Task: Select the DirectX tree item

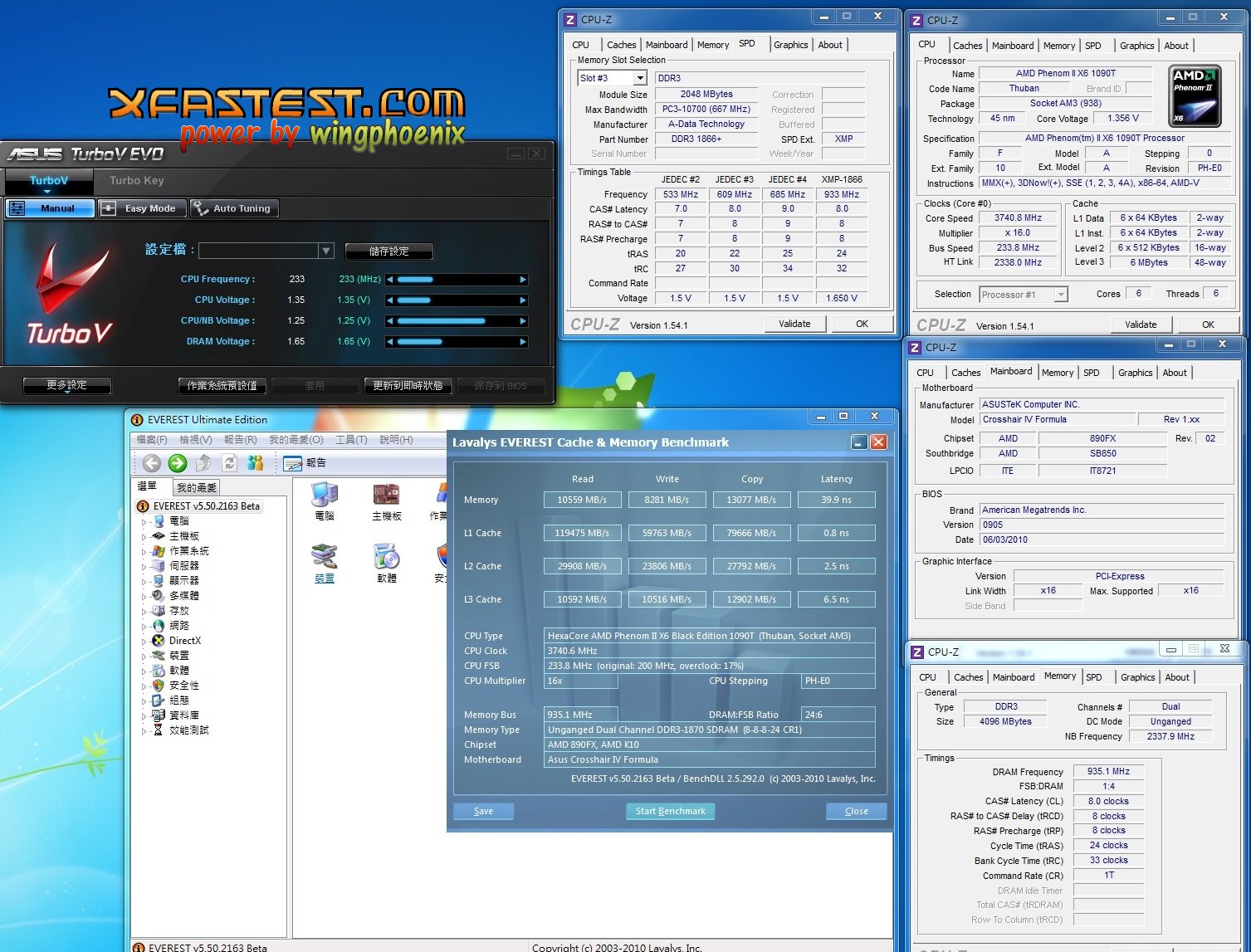Action: click(184, 641)
